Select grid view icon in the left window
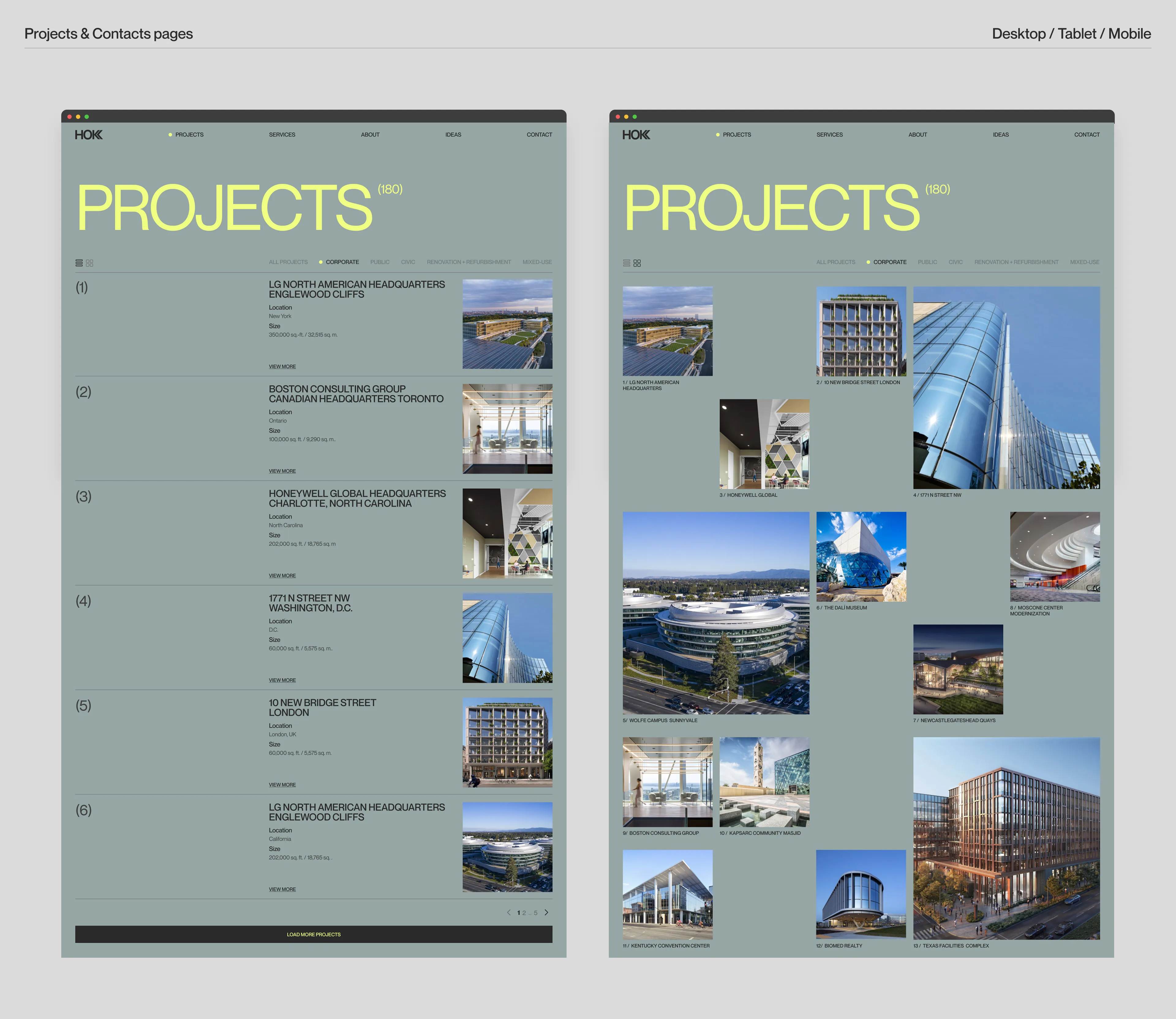Image resolution: width=1176 pixels, height=1019 pixels. click(x=90, y=263)
